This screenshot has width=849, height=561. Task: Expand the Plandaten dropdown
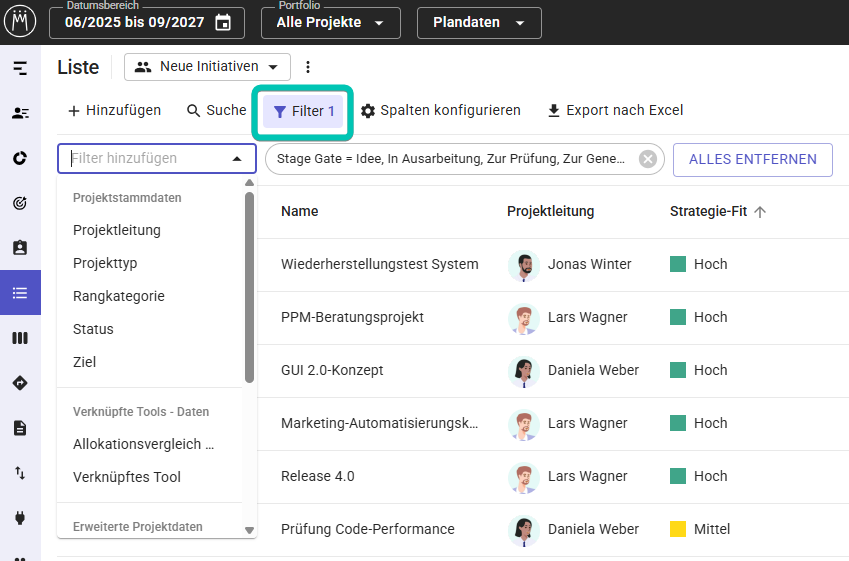coord(479,22)
